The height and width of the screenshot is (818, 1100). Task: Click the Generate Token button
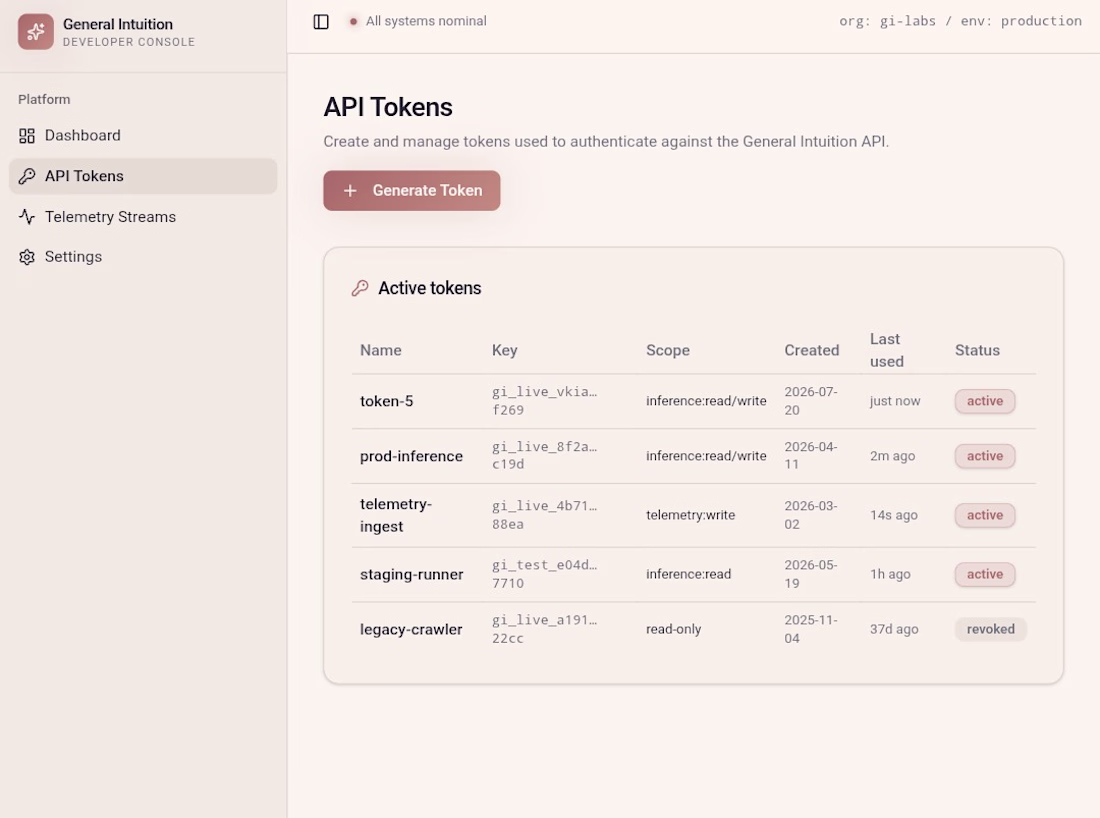click(412, 191)
